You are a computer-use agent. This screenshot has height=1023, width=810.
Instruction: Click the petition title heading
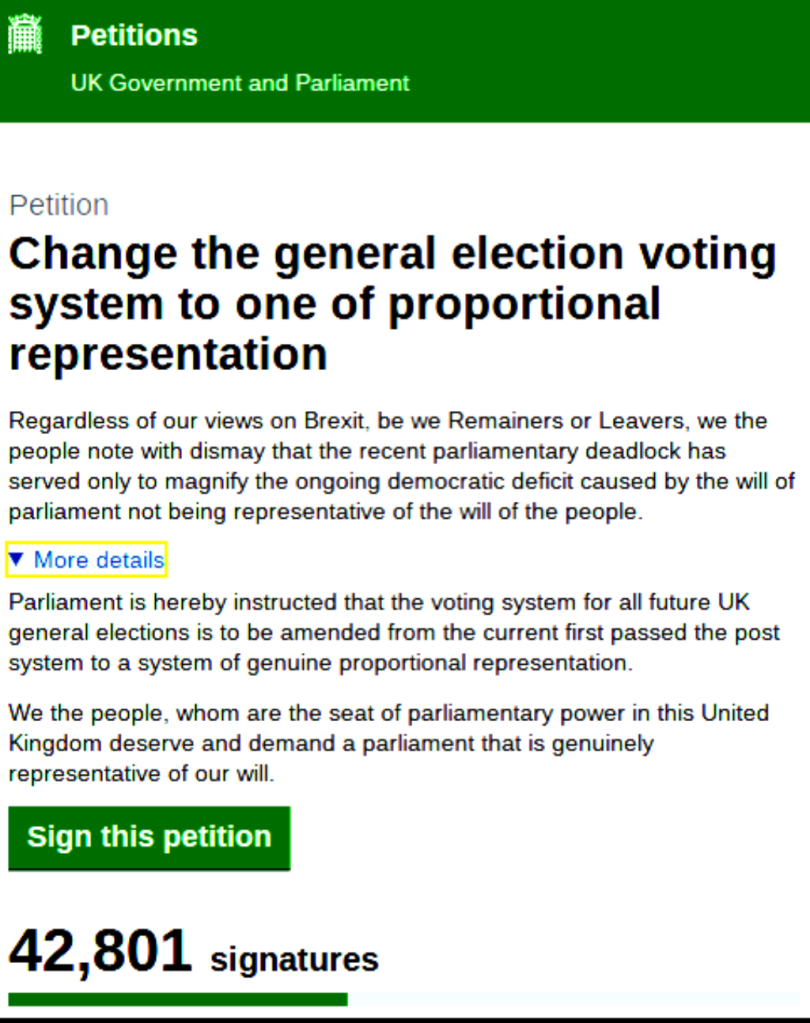tap(392, 303)
